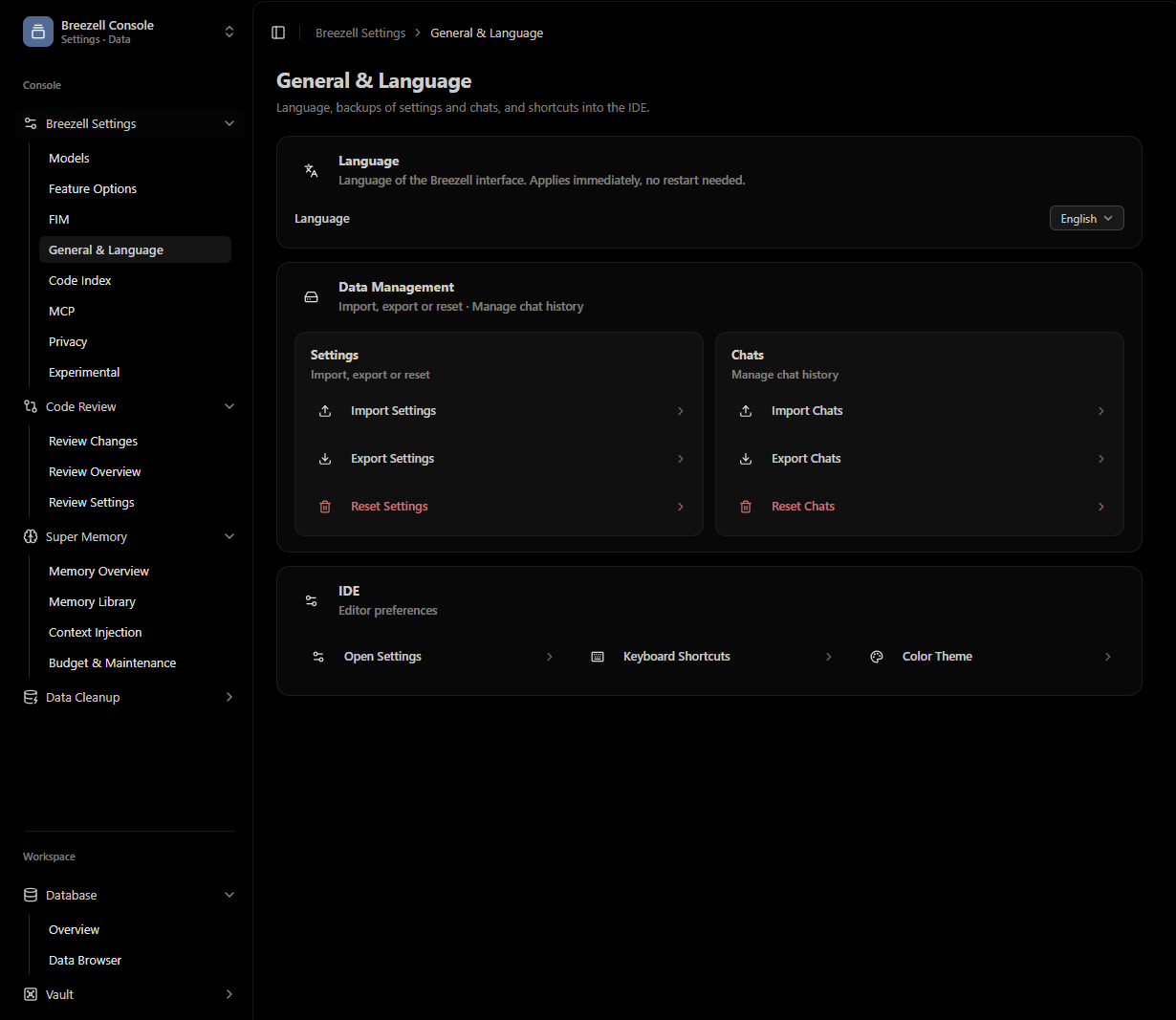Click the Export Chats chevron arrow

[1101, 458]
